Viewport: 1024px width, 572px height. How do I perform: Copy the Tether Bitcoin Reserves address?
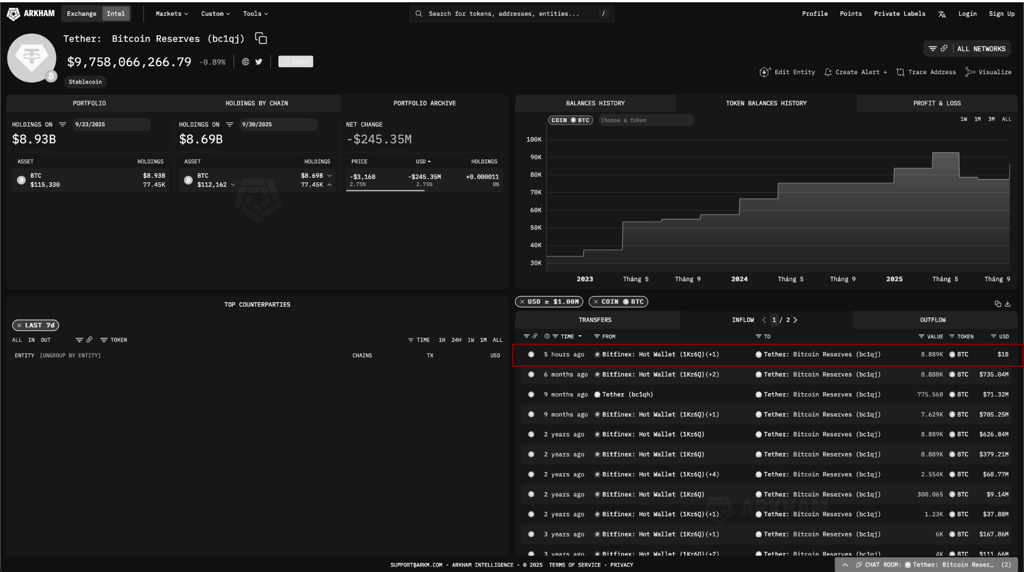(x=261, y=39)
